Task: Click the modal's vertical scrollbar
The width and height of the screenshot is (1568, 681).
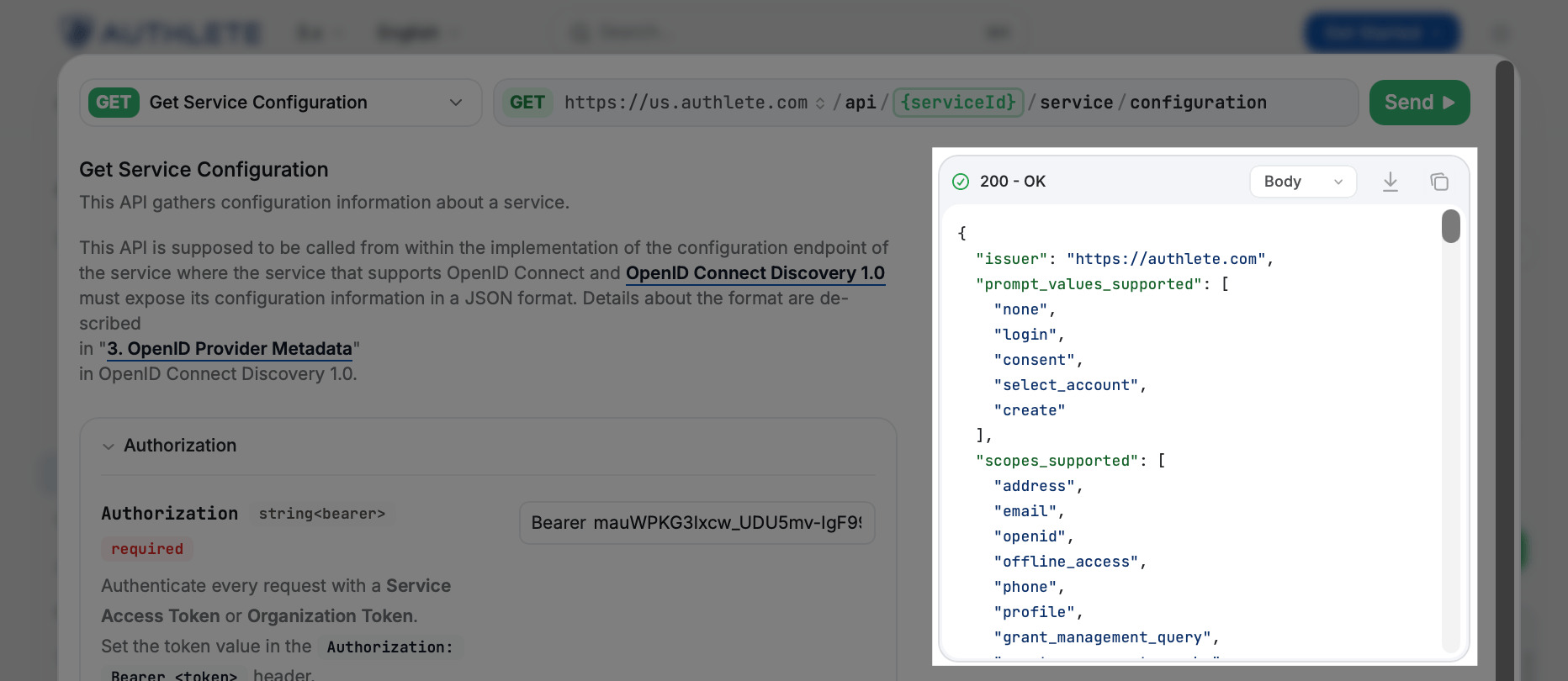Action: [x=1505, y=370]
